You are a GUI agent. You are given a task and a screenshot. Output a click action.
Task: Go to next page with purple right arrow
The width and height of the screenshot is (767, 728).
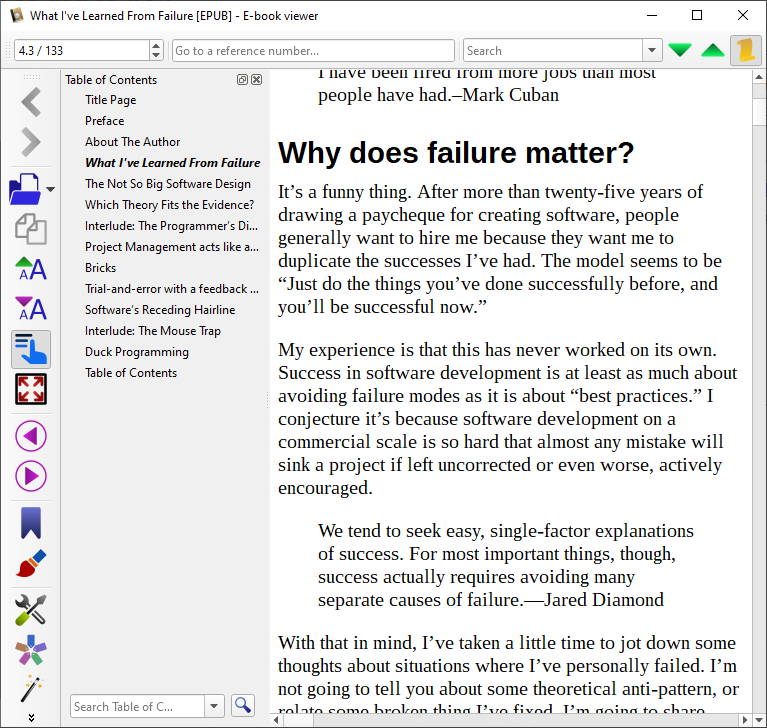coord(31,476)
